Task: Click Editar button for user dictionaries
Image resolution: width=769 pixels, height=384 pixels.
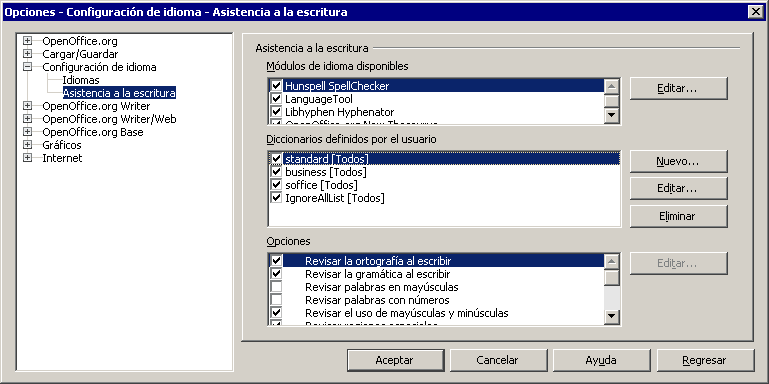Action: click(678, 188)
